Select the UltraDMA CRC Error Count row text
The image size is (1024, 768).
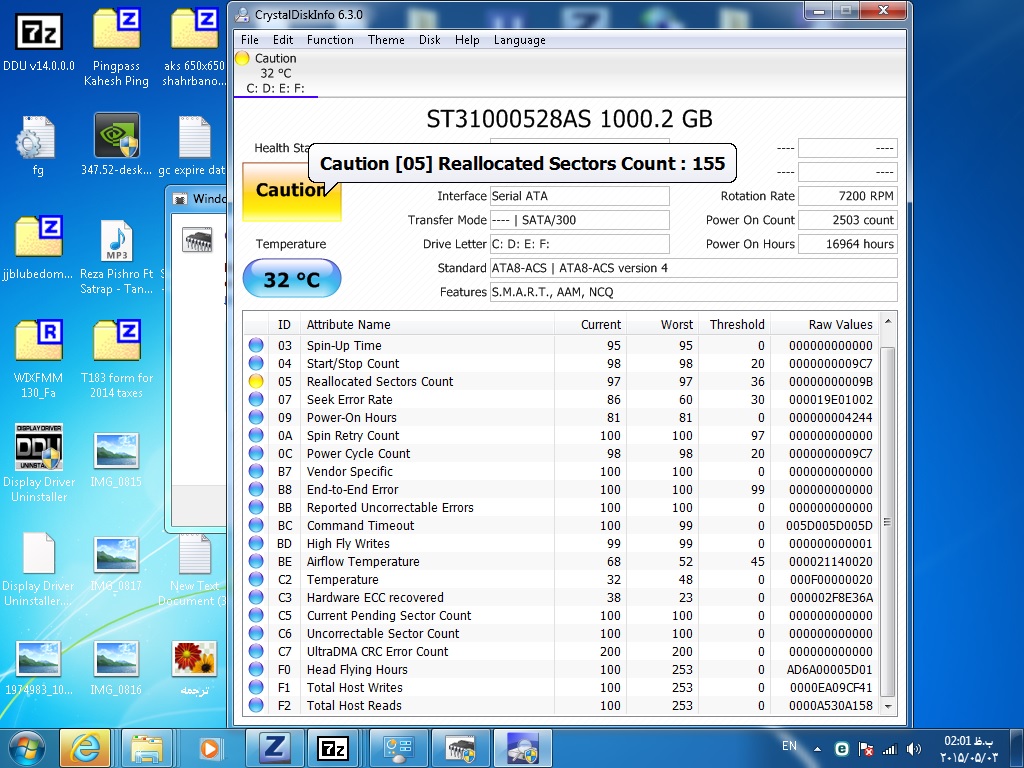click(x=377, y=652)
